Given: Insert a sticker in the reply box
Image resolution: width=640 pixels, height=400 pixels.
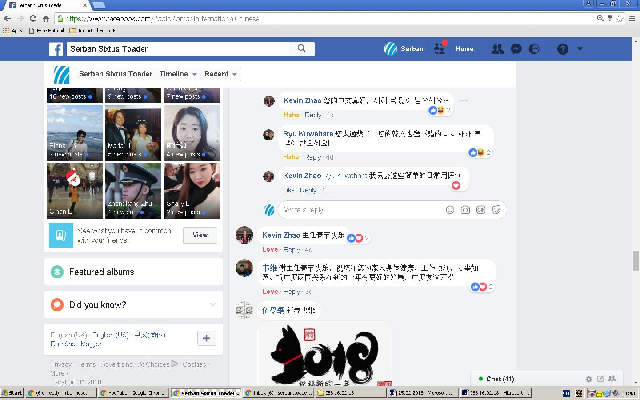Looking at the screenshot, I should point(496,210).
